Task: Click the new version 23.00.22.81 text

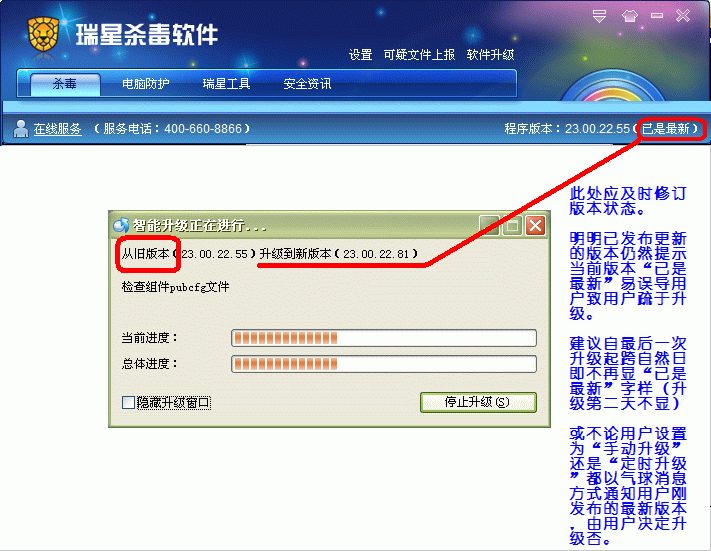Action: [x=376, y=254]
